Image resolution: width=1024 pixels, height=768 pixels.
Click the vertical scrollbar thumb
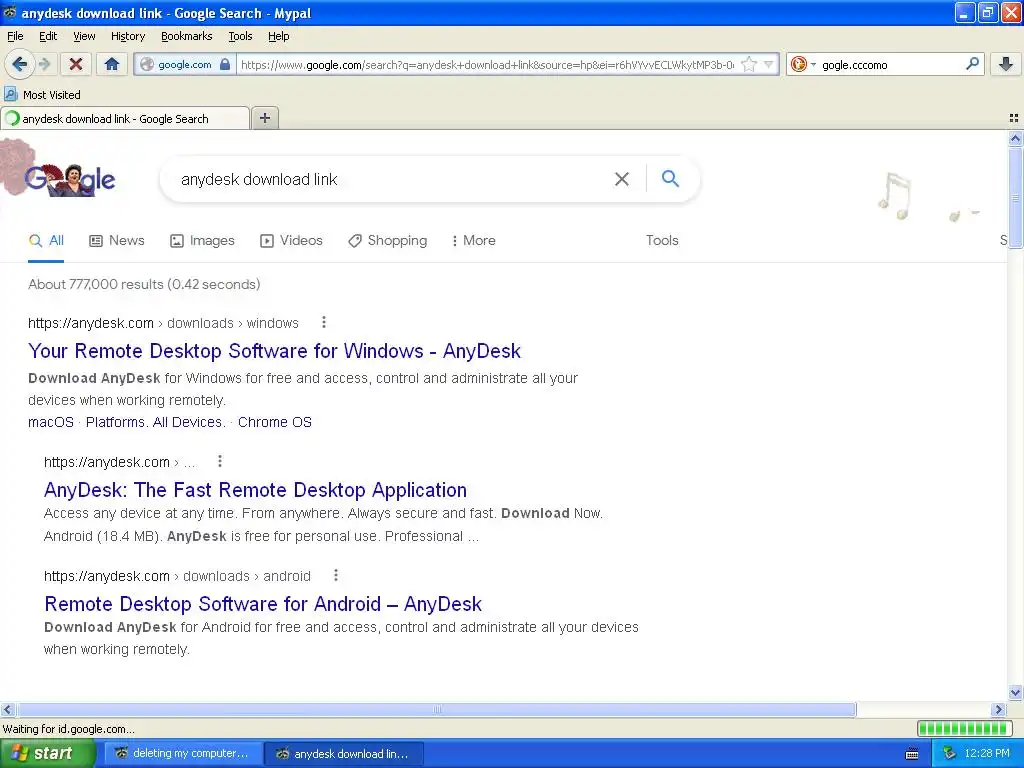1015,197
